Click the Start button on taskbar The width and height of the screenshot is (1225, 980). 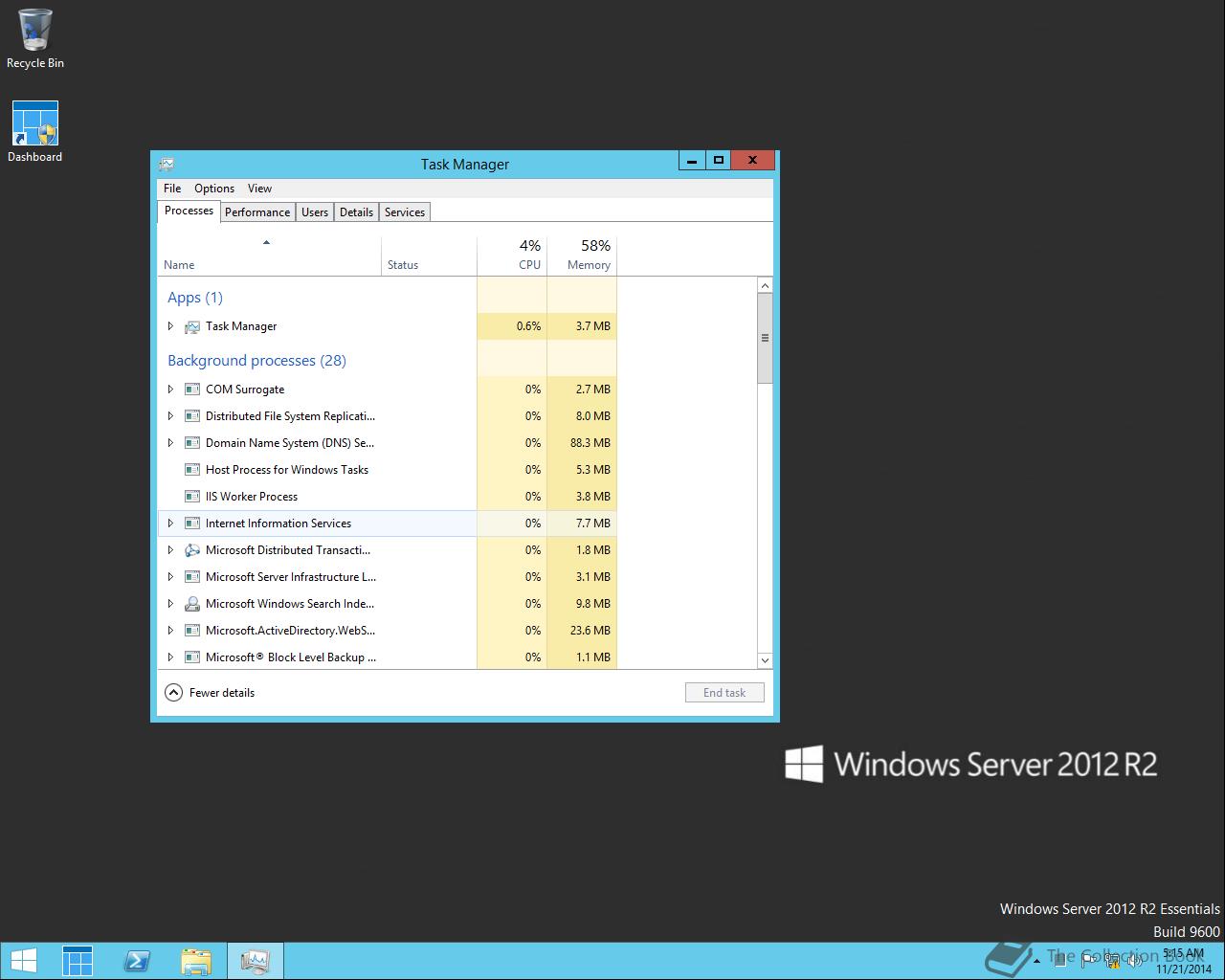point(24,961)
